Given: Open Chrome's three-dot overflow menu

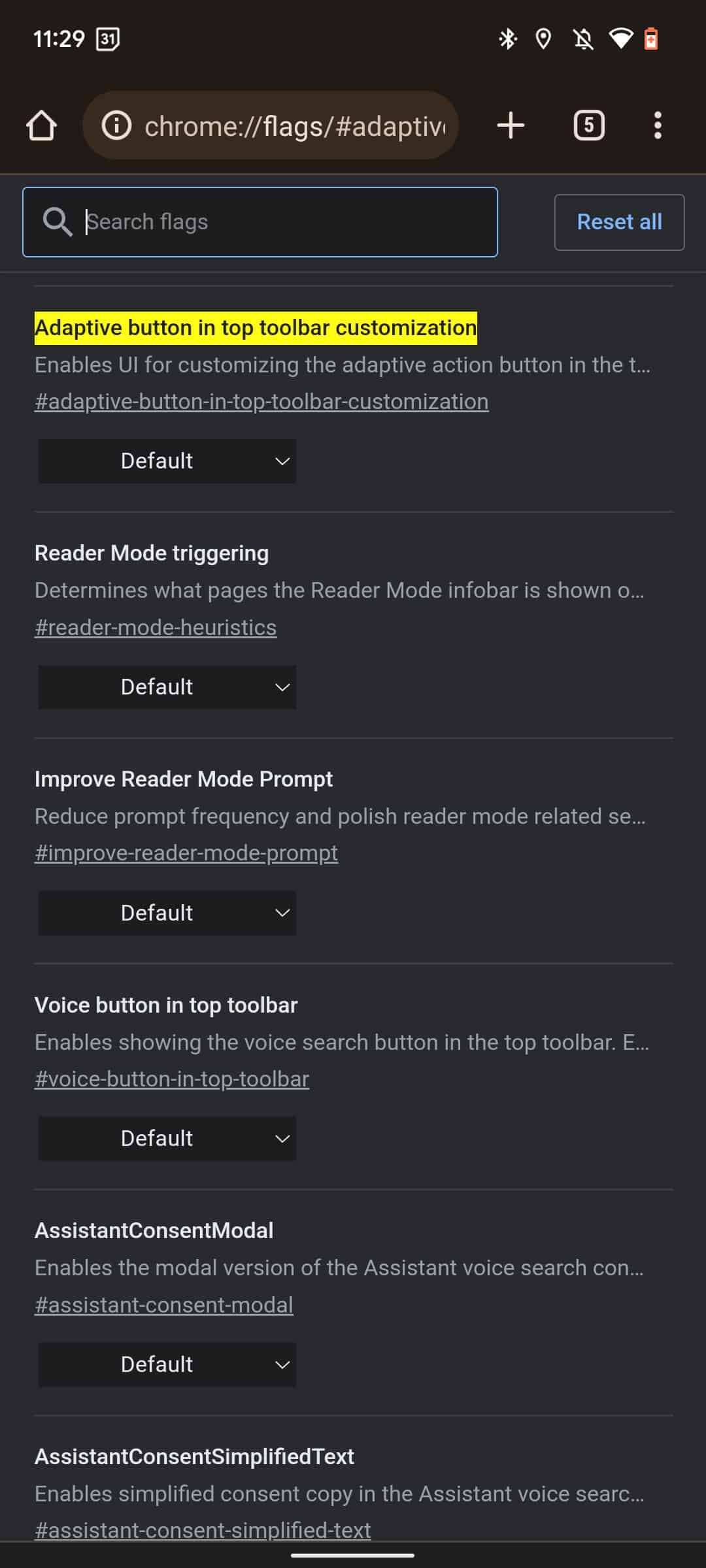Looking at the screenshot, I should (658, 125).
